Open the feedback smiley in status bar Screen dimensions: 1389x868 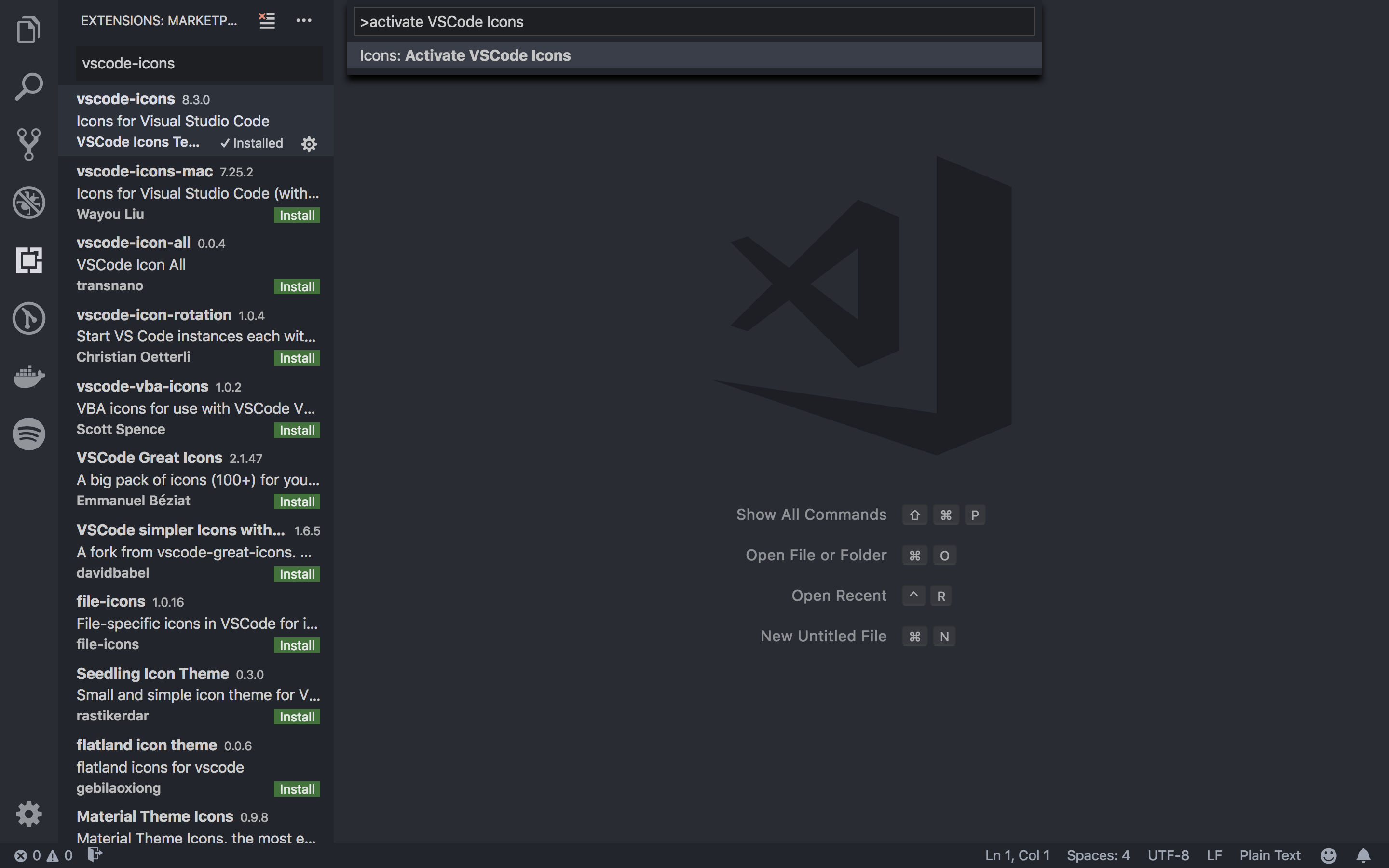tap(1328, 855)
